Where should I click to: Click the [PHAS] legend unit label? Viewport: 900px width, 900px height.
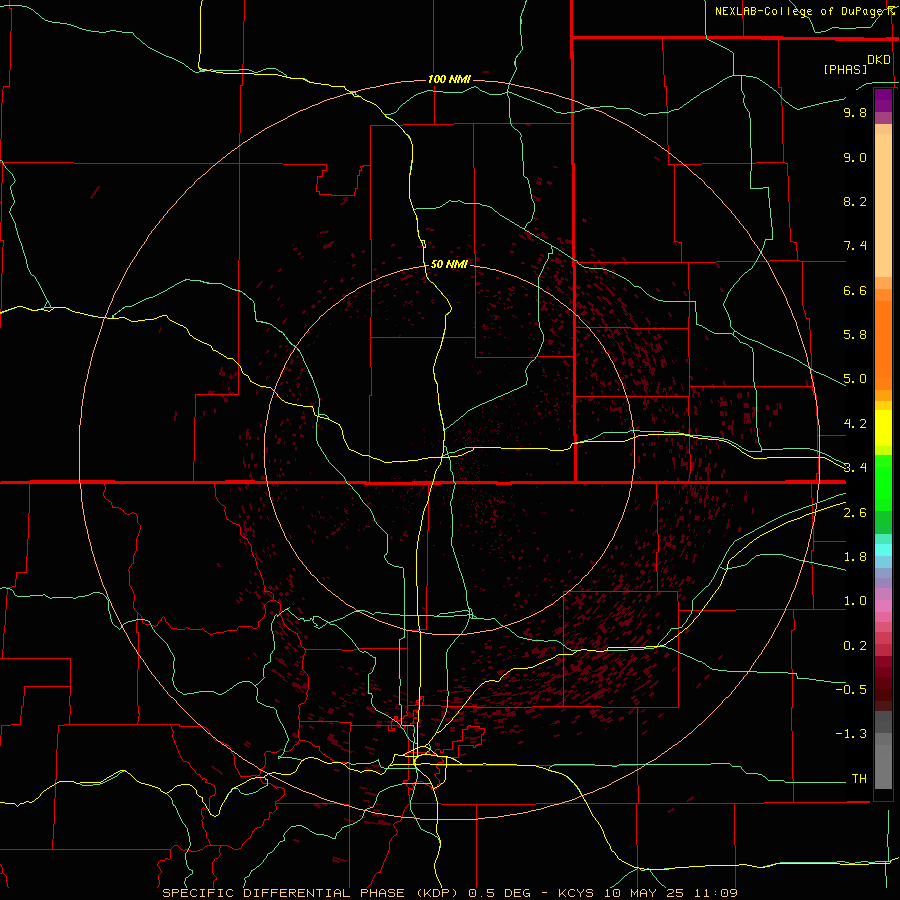(x=845, y=69)
